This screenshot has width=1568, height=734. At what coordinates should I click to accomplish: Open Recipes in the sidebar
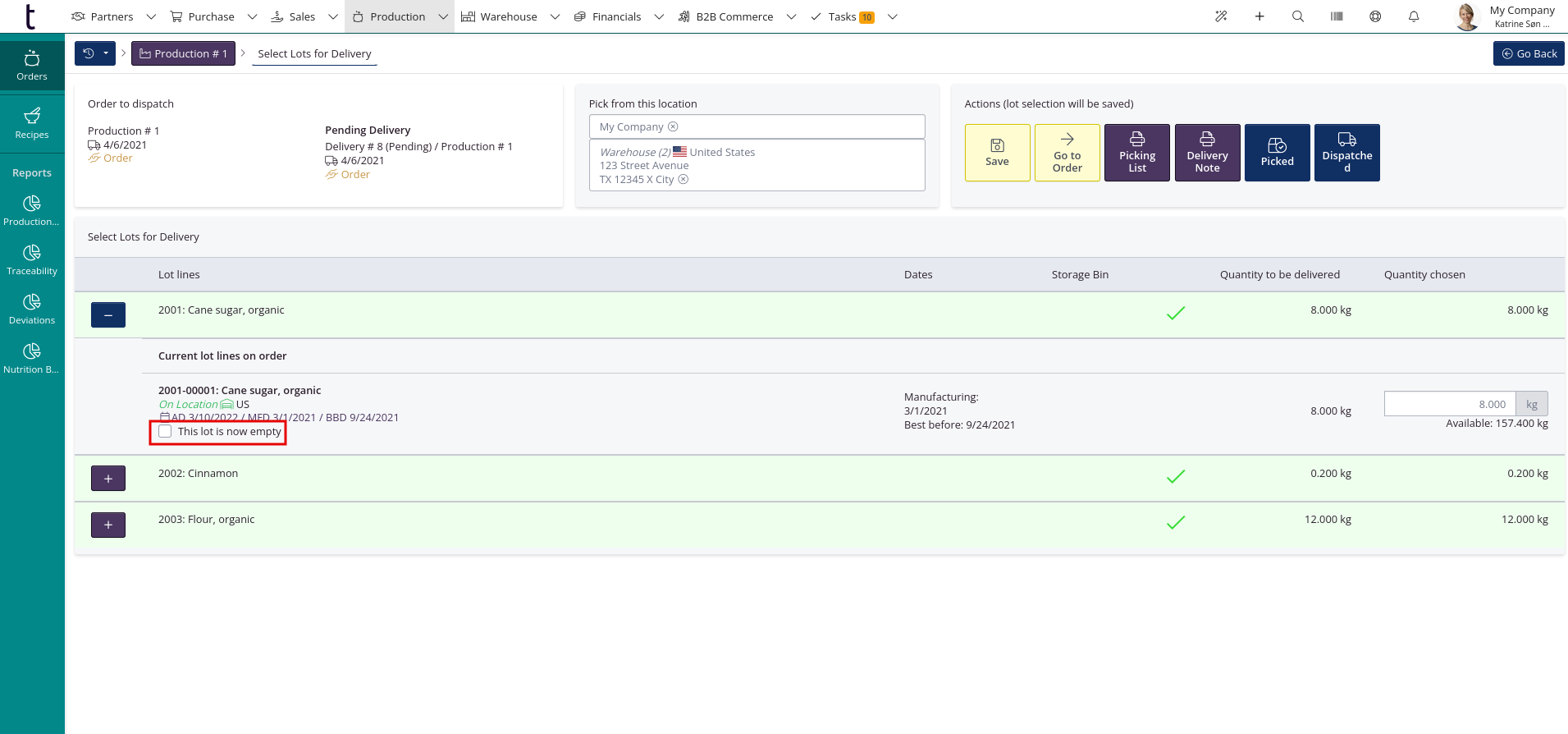[x=32, y=123]
